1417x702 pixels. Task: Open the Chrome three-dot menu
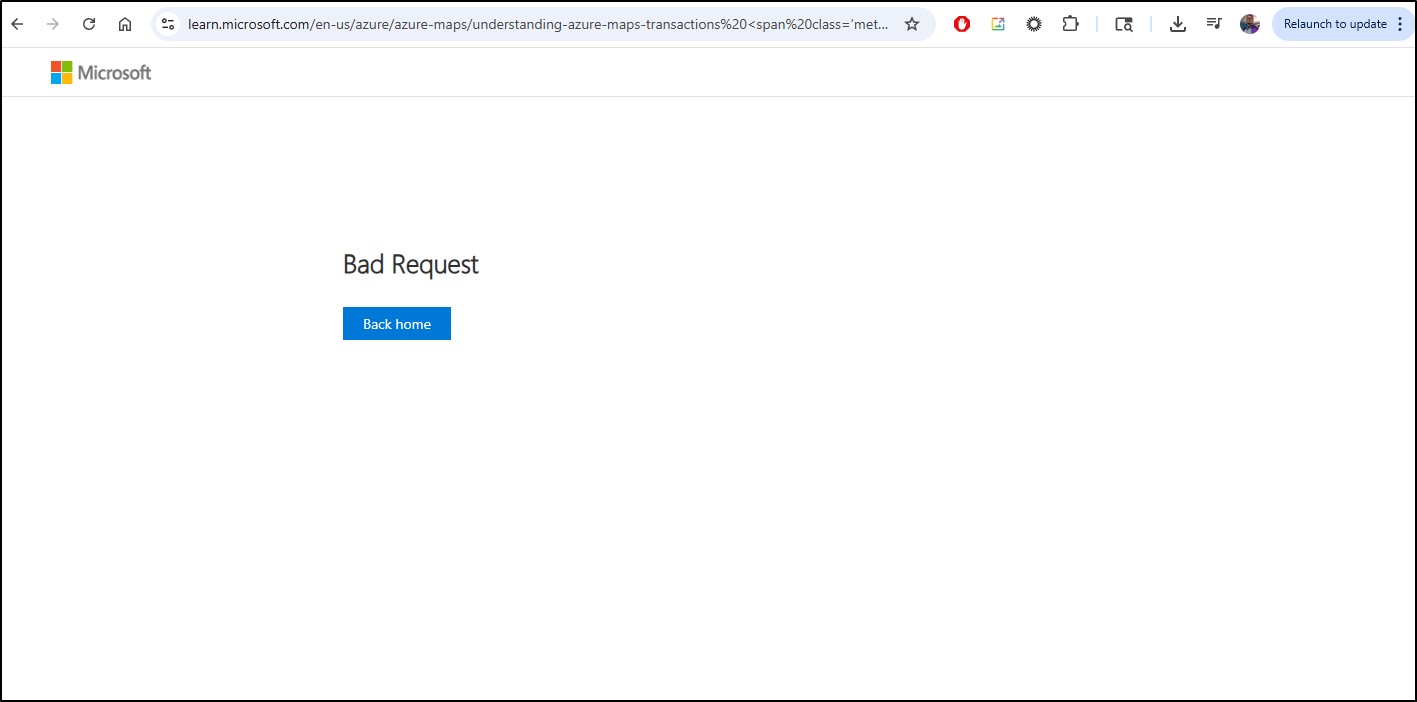coord(1399,24)
